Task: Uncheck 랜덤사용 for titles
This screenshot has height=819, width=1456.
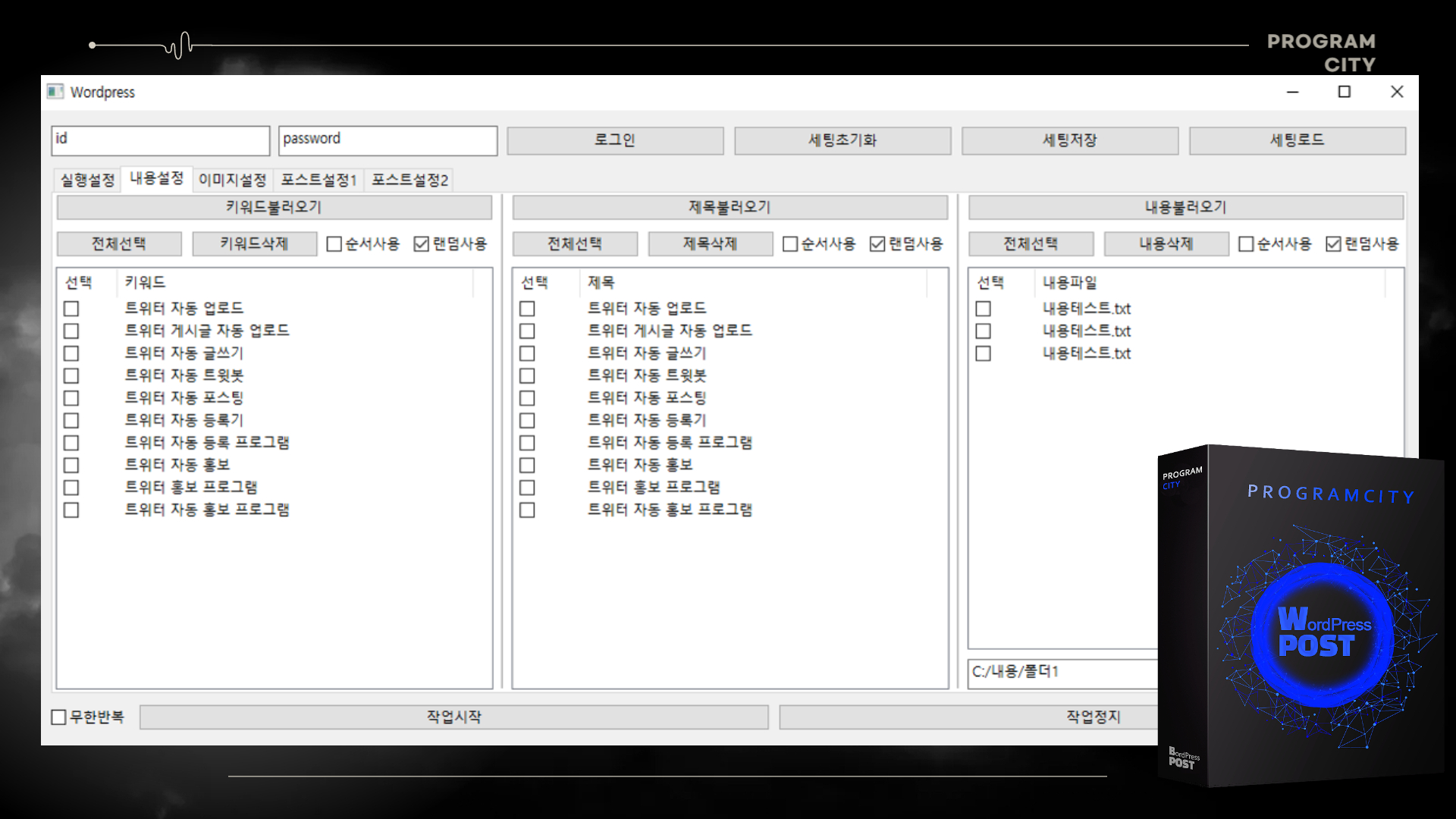Action: [877, 244]
